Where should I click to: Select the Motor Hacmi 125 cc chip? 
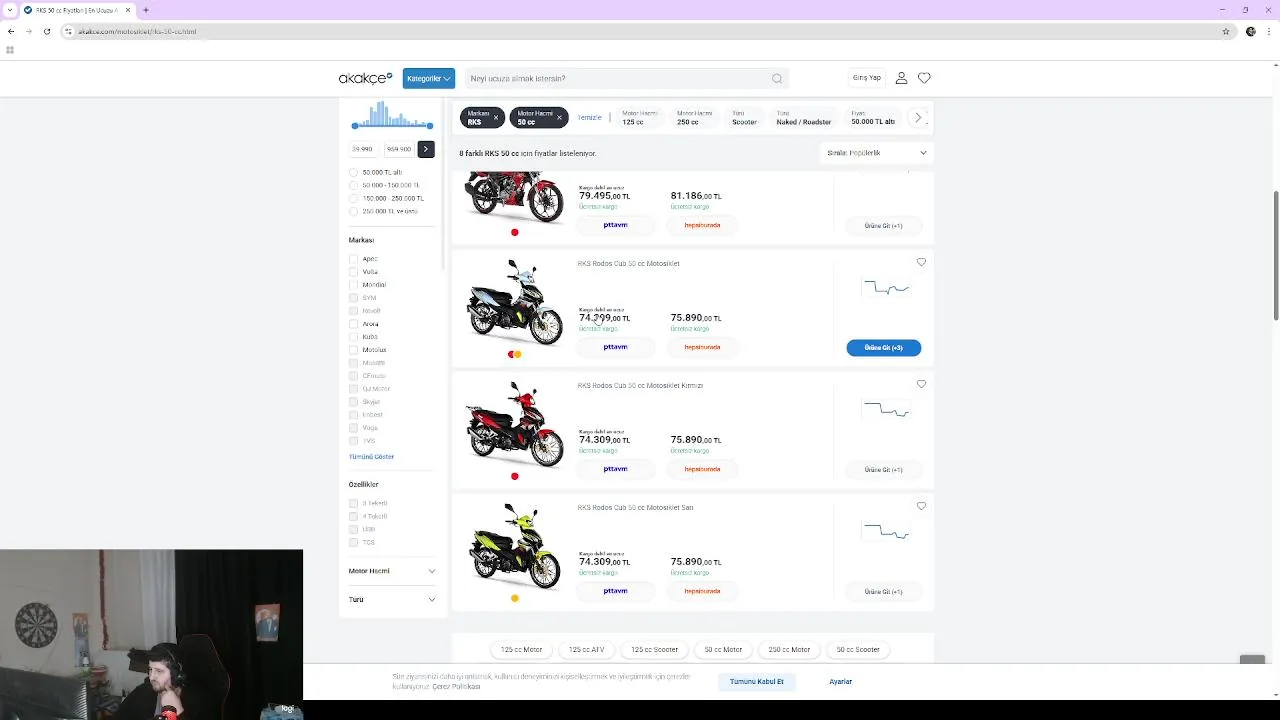(x=639, y=118)
